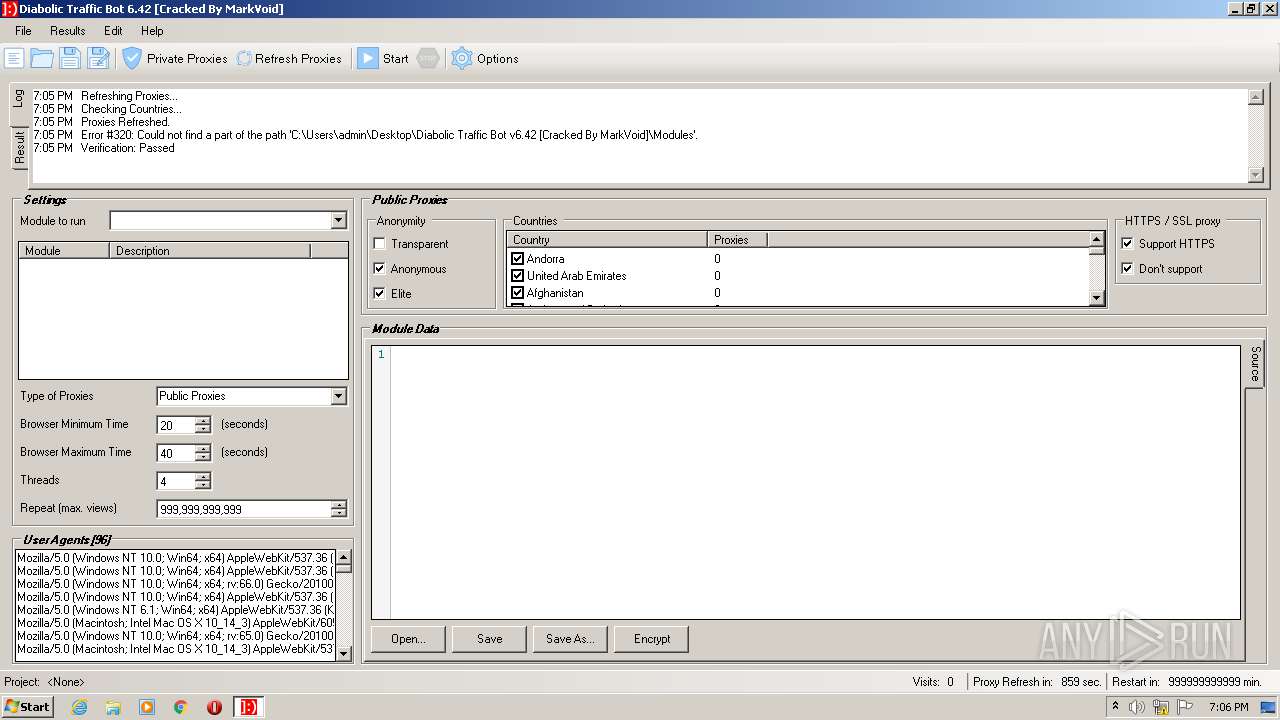Image resolution: width=1280 pixels, height=720 pixels.
Task: Click inside the Module Data source editor
Action: (x=815, y=482)
